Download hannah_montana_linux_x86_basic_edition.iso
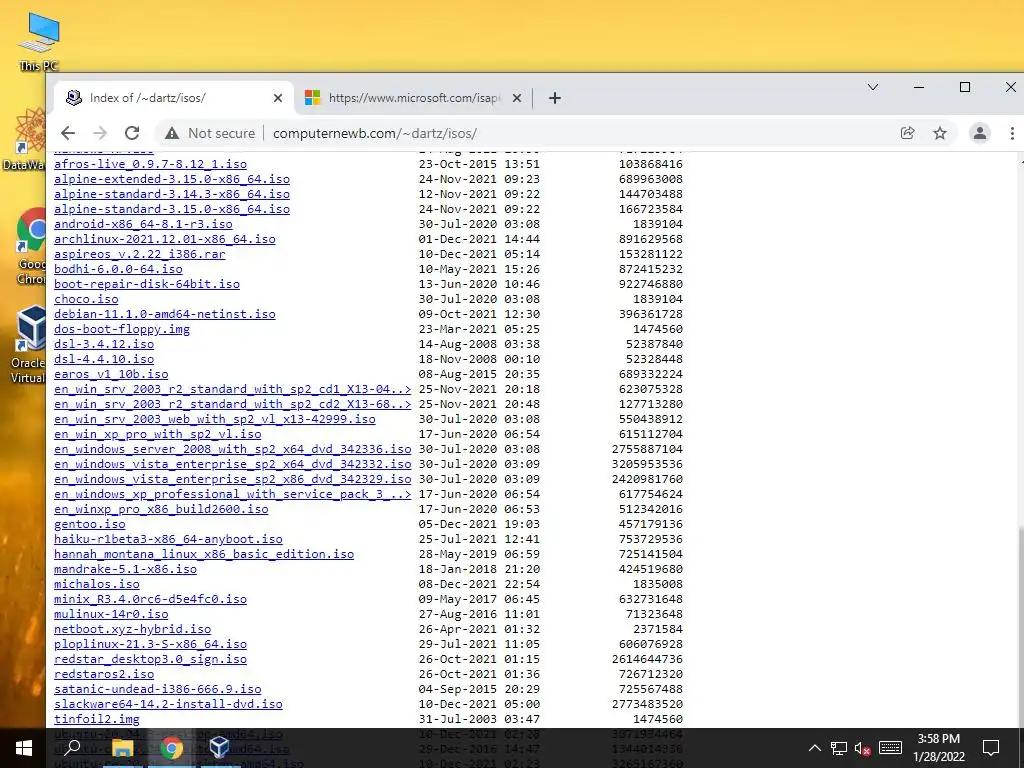Screen dimensions: 1024x768 pyautogui.click(x=204, y=554)
